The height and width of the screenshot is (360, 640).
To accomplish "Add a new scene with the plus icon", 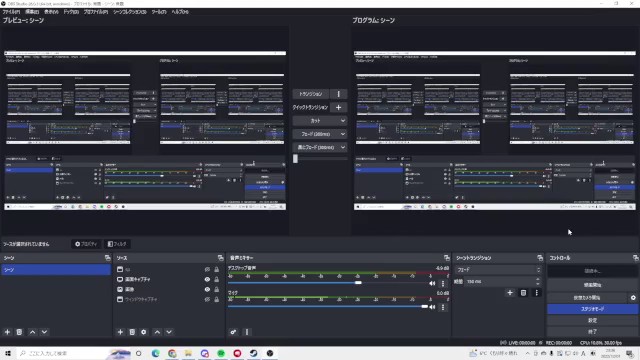I will pyautogui.click(x=7, y=332).
